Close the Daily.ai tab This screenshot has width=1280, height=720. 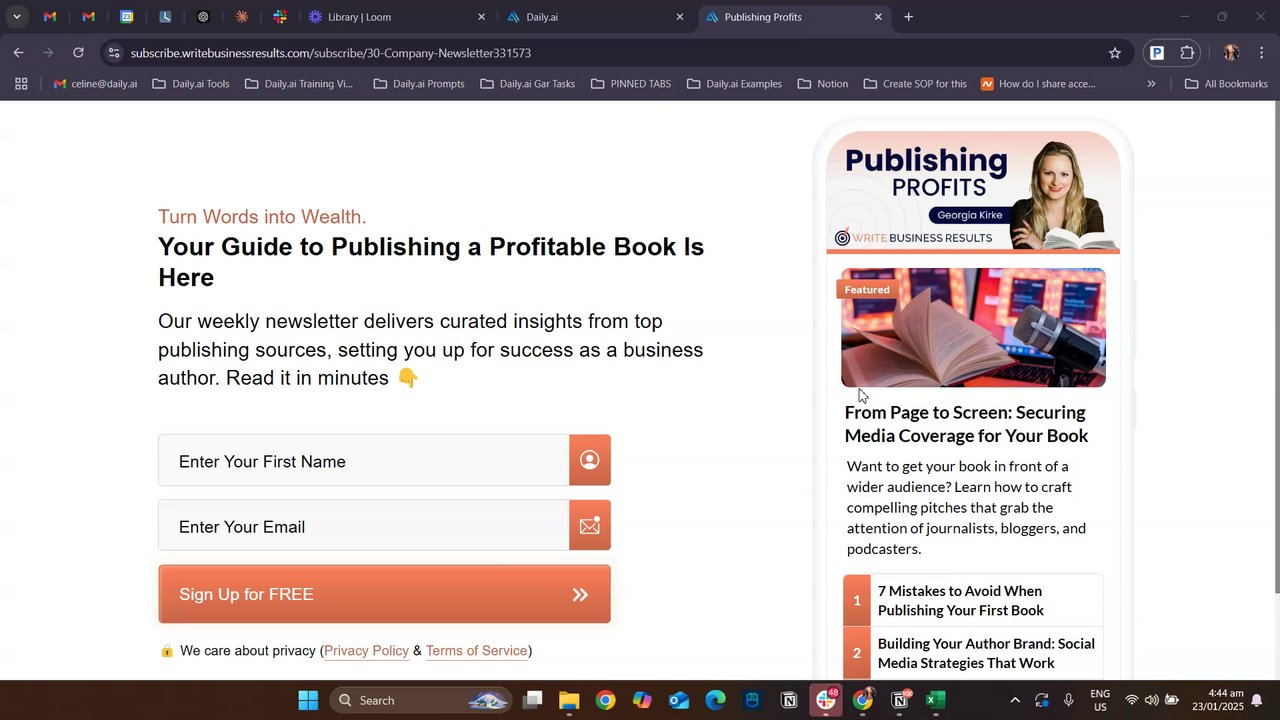coord(680,17)
